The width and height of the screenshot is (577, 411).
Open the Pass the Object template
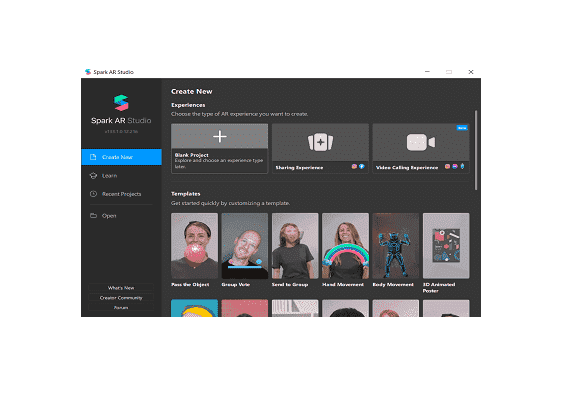tap(194, 246)
